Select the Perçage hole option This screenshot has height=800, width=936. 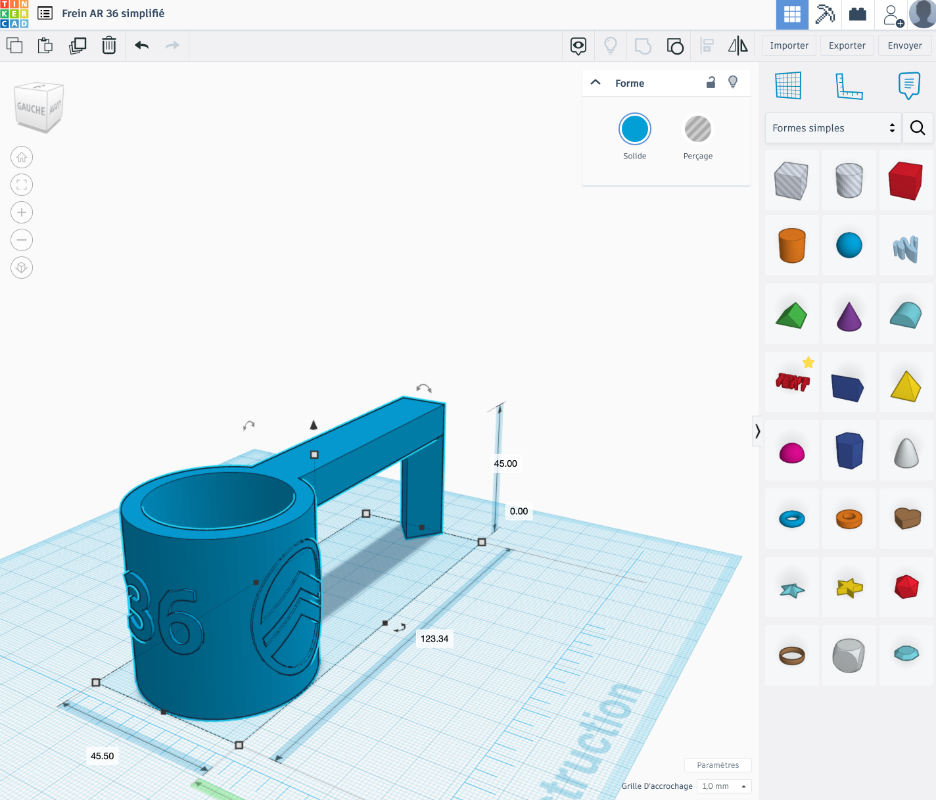(x=698, y=129)
